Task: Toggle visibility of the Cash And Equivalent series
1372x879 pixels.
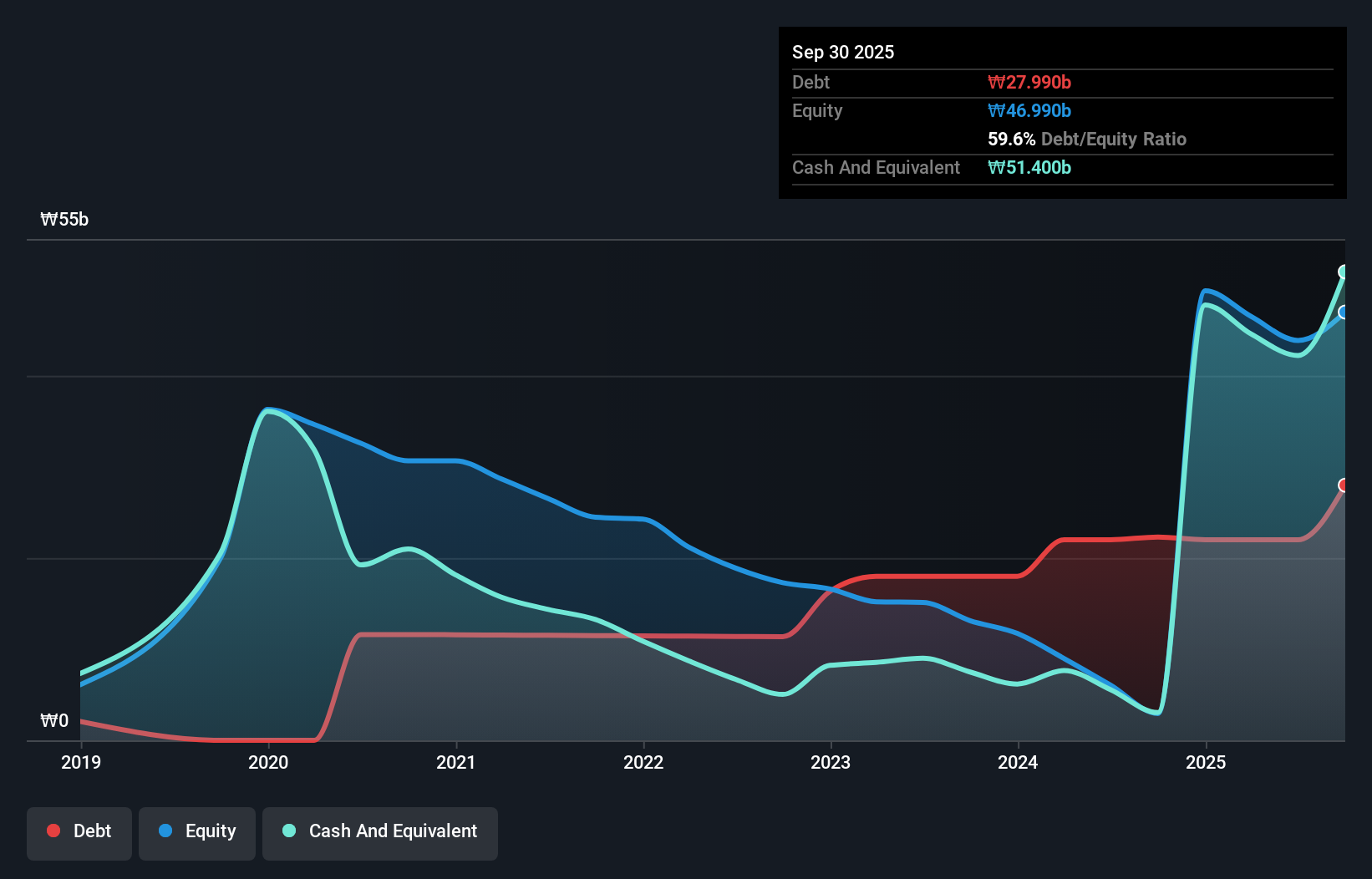Action: click(380, 831)
